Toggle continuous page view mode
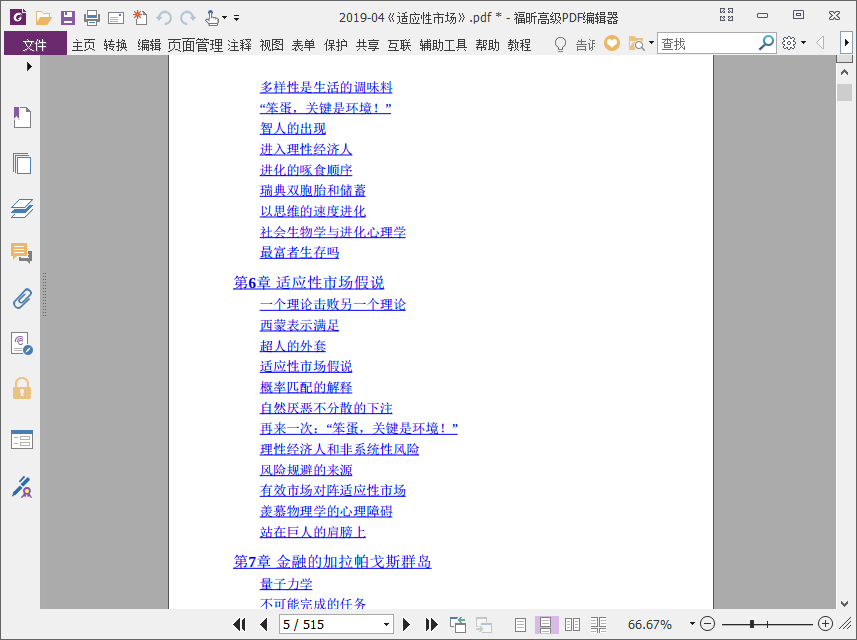The image size is (857, 640). pos(545,624)
